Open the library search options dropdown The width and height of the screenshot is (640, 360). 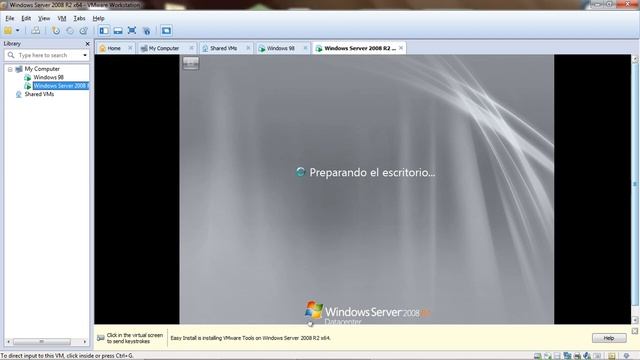(x=85, y=55)
